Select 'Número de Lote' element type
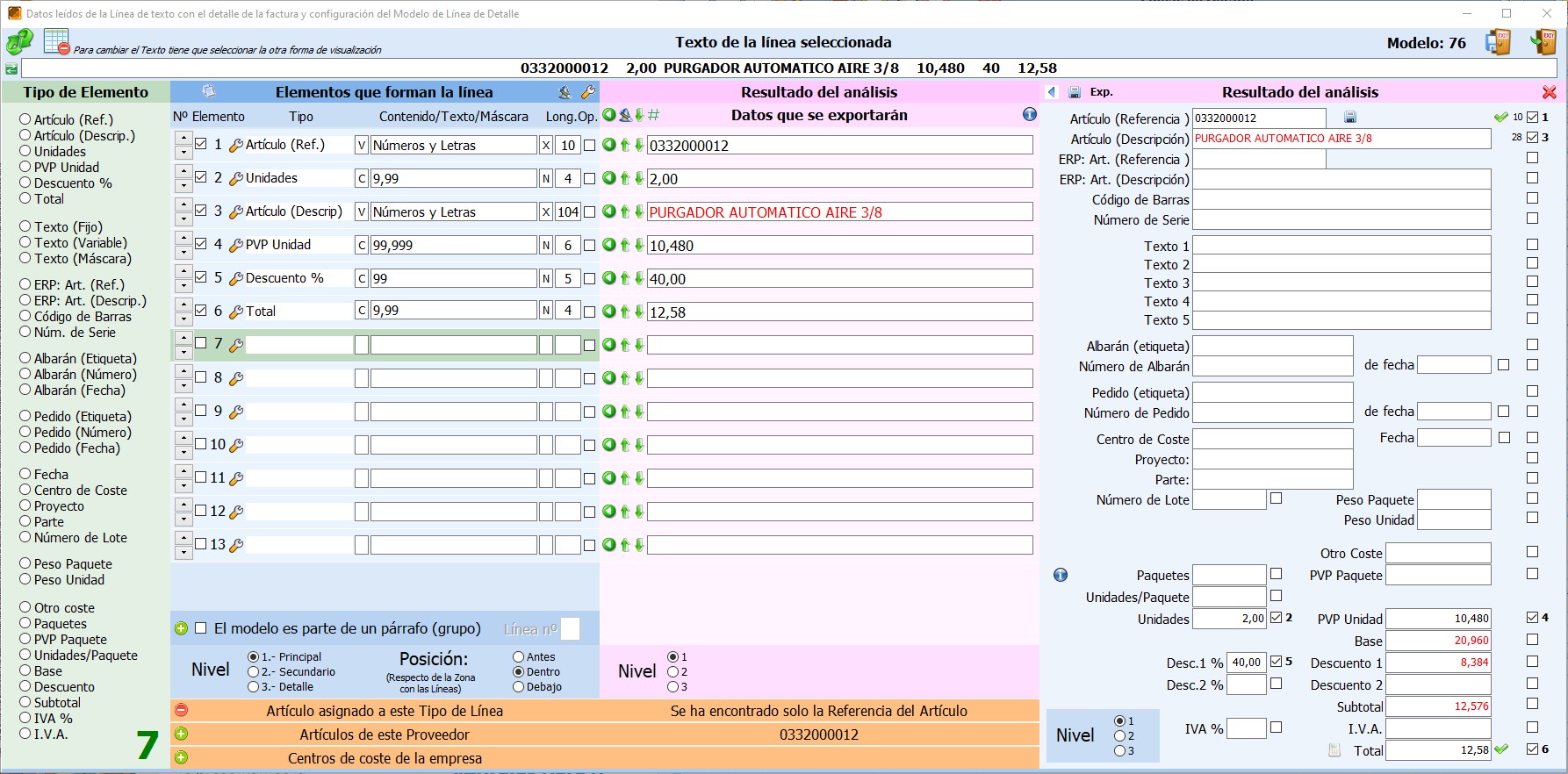Screen dimensions: 1568x774 pos(25,537)
